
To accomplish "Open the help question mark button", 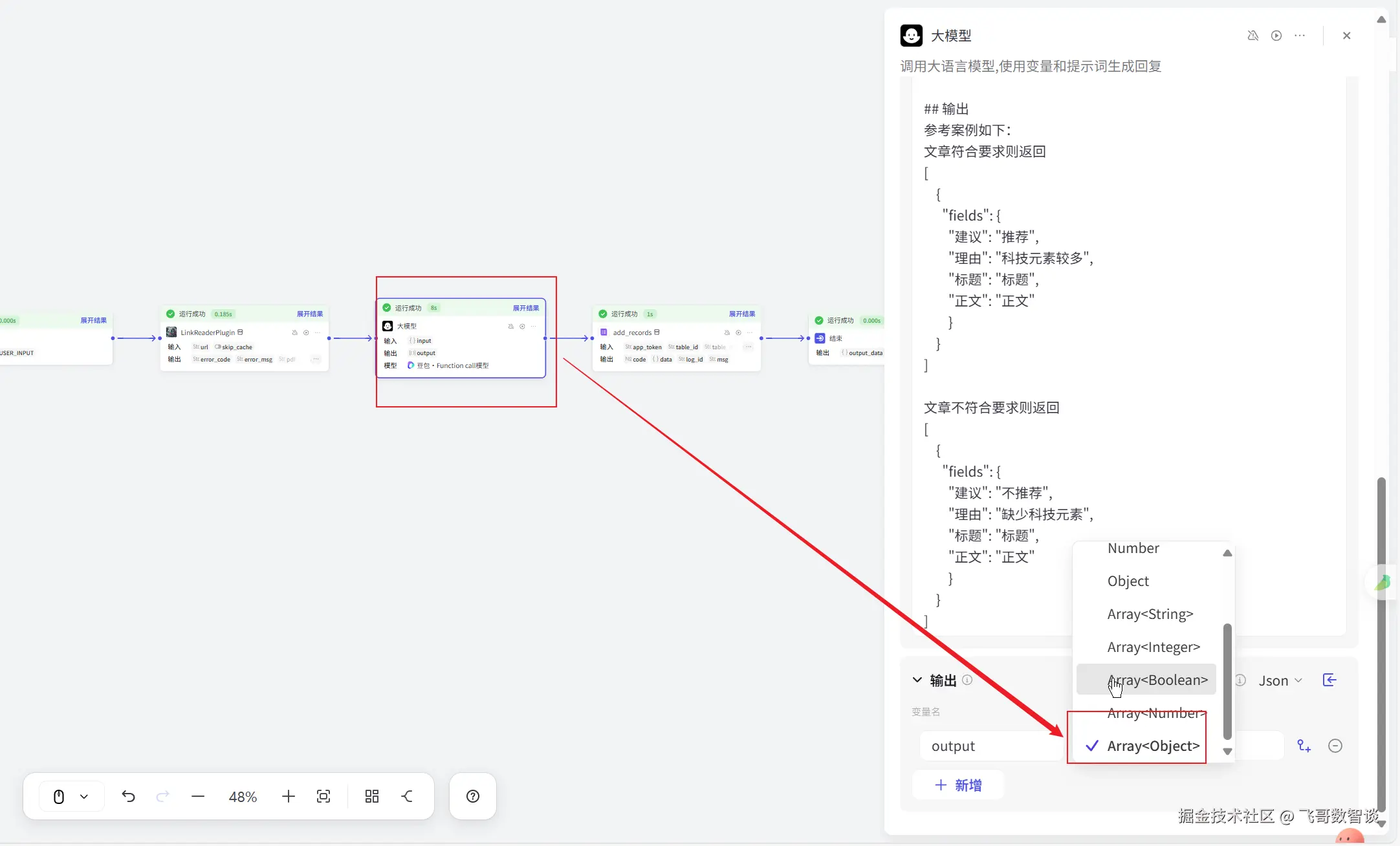I will click(x=473, y=796).
